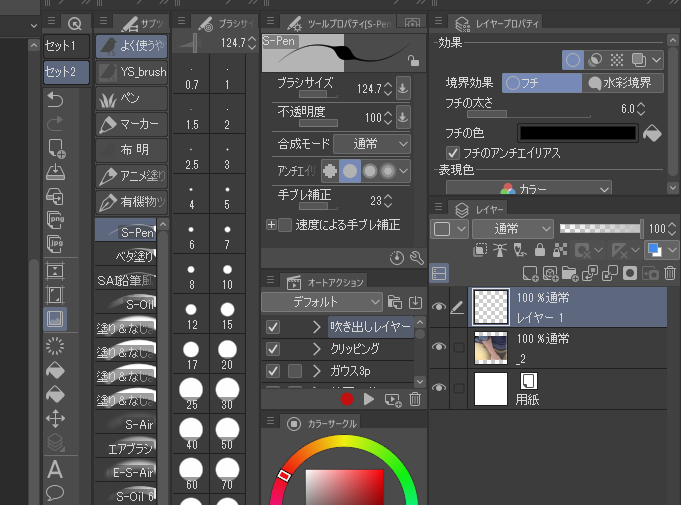681x505 pixels.
Task: Expand the 速度による手ブレ補正 plus box
Action: click(x=271, y=225)
